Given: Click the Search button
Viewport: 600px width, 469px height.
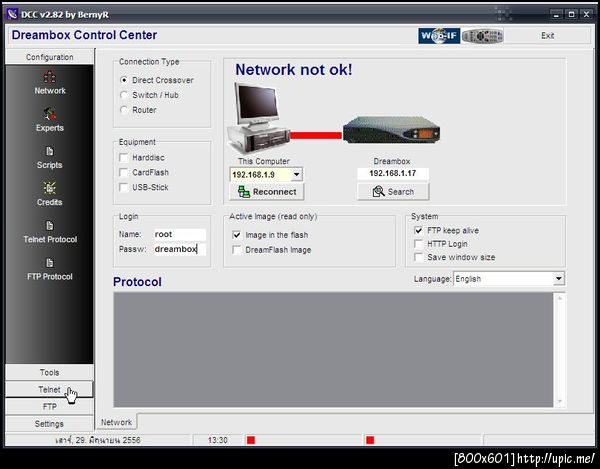Looking at the screenshot, I should [x=393, y=192].
